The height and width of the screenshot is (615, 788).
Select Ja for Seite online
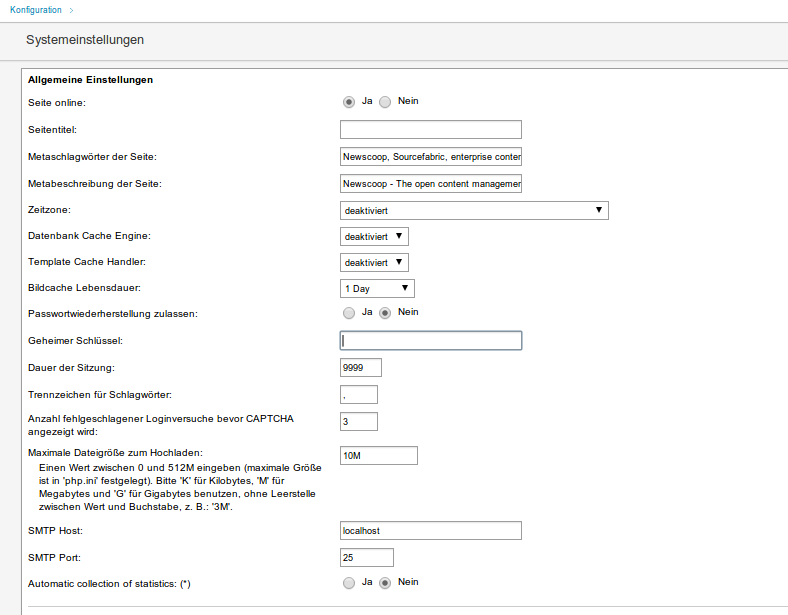pos(349,102)
